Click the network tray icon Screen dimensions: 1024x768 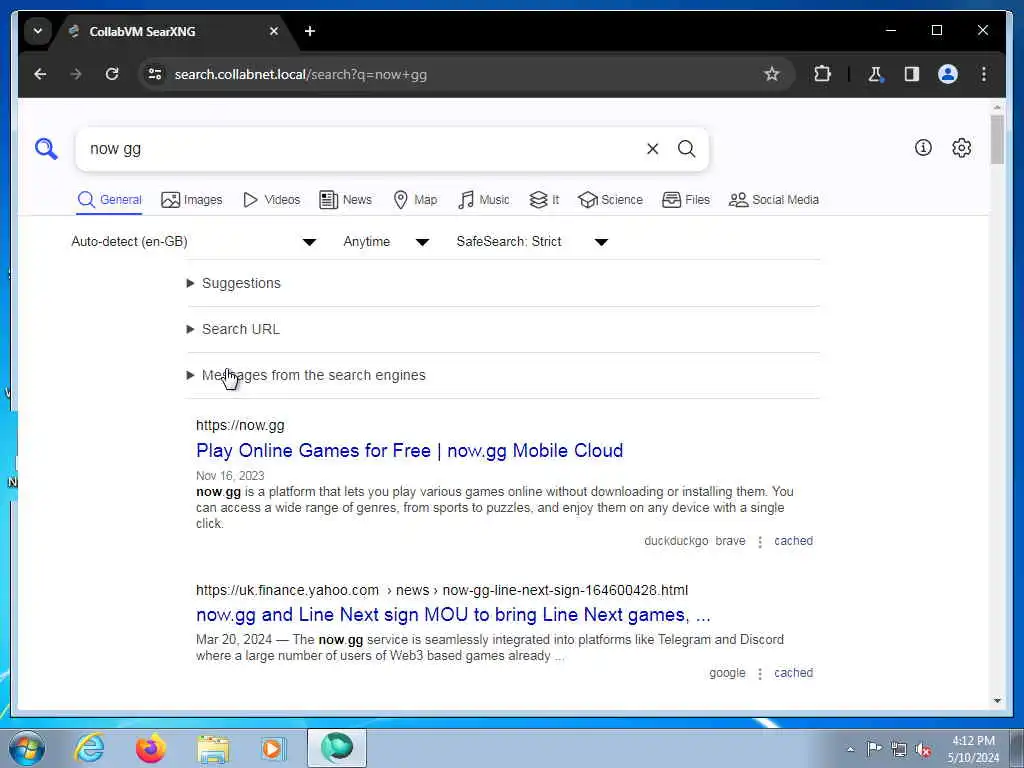[x=899, y=749]
